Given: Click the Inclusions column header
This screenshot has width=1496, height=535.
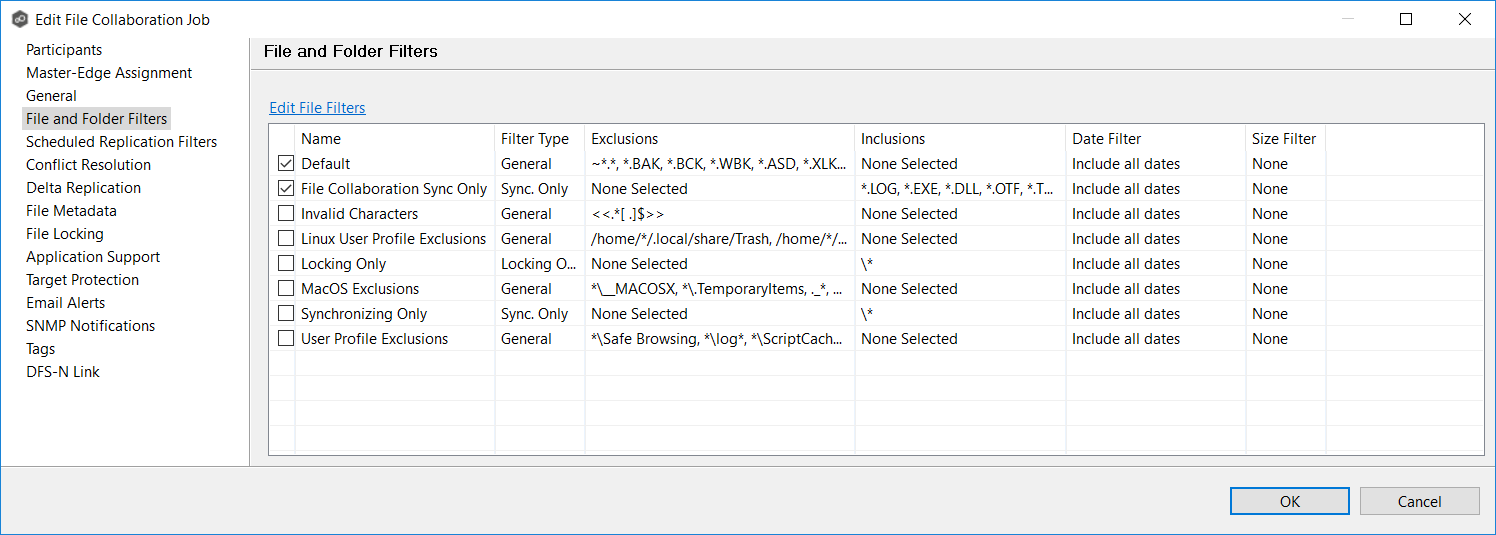Looking at the screenshot, I should 960,138.
